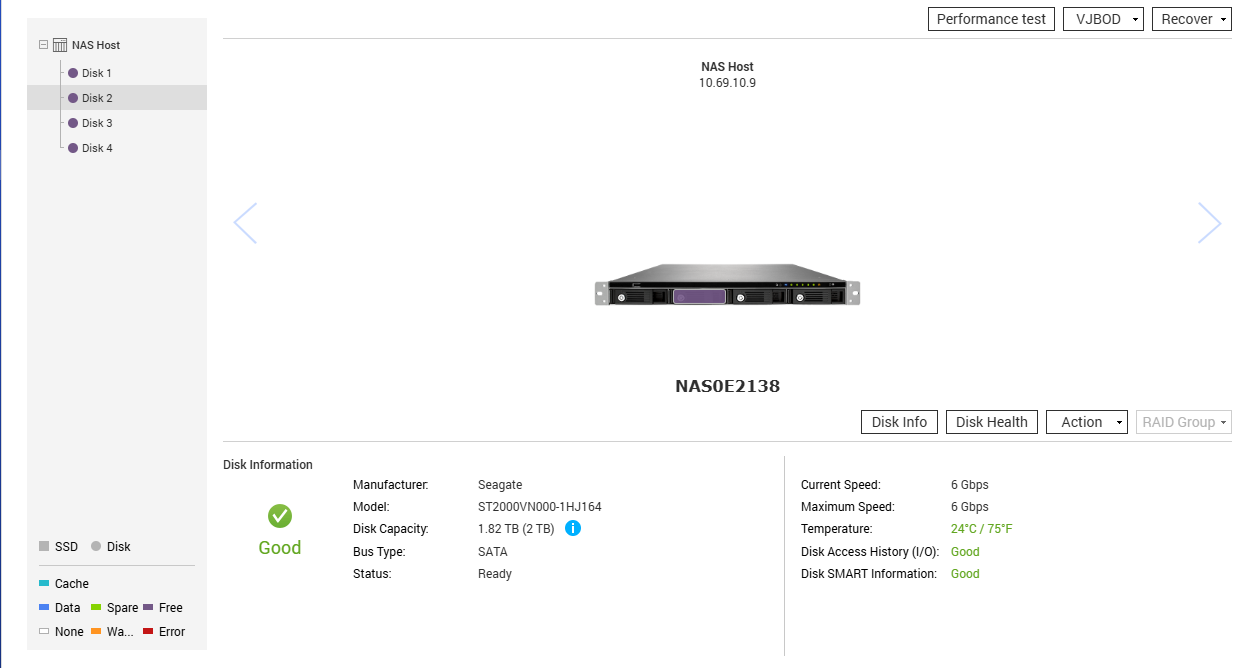The width and height of the screenshot is (1255, 668).
Task: Click the purple status dot beside Disk 3
Action: [73, 123]
